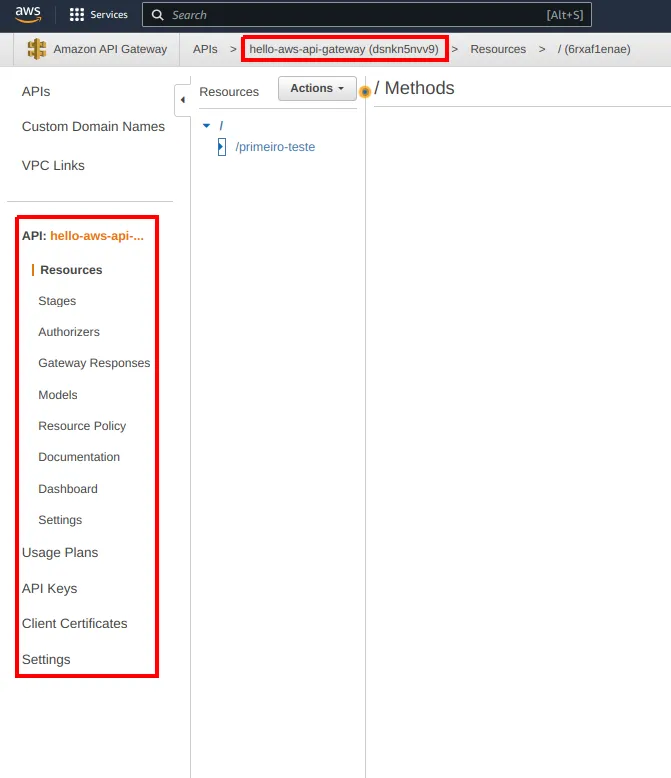Open Models section
Image resolution: width=671 pixels, height=778 pixels.
58,395
